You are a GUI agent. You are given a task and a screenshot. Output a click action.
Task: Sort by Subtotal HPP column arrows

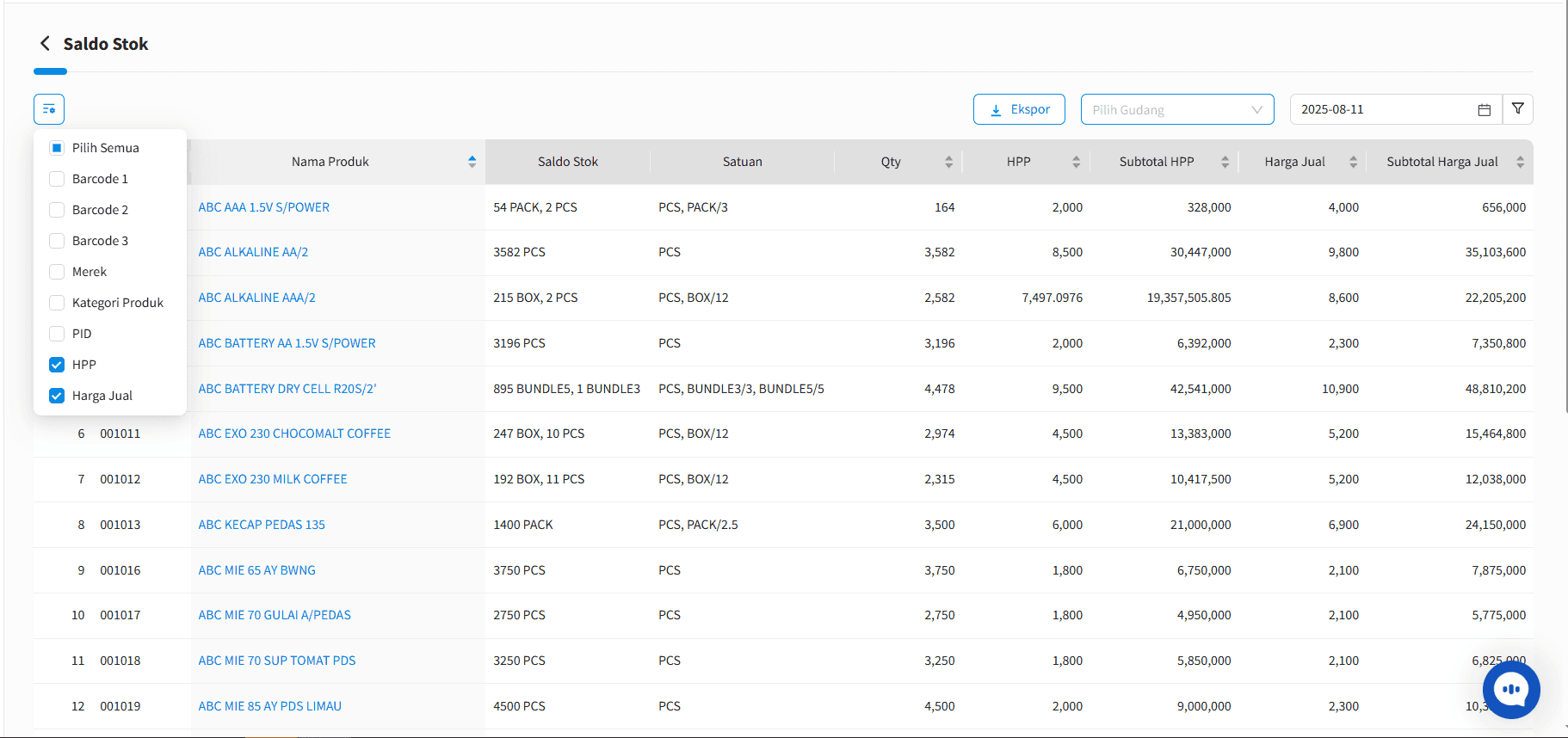click(x=1225, y=162)
